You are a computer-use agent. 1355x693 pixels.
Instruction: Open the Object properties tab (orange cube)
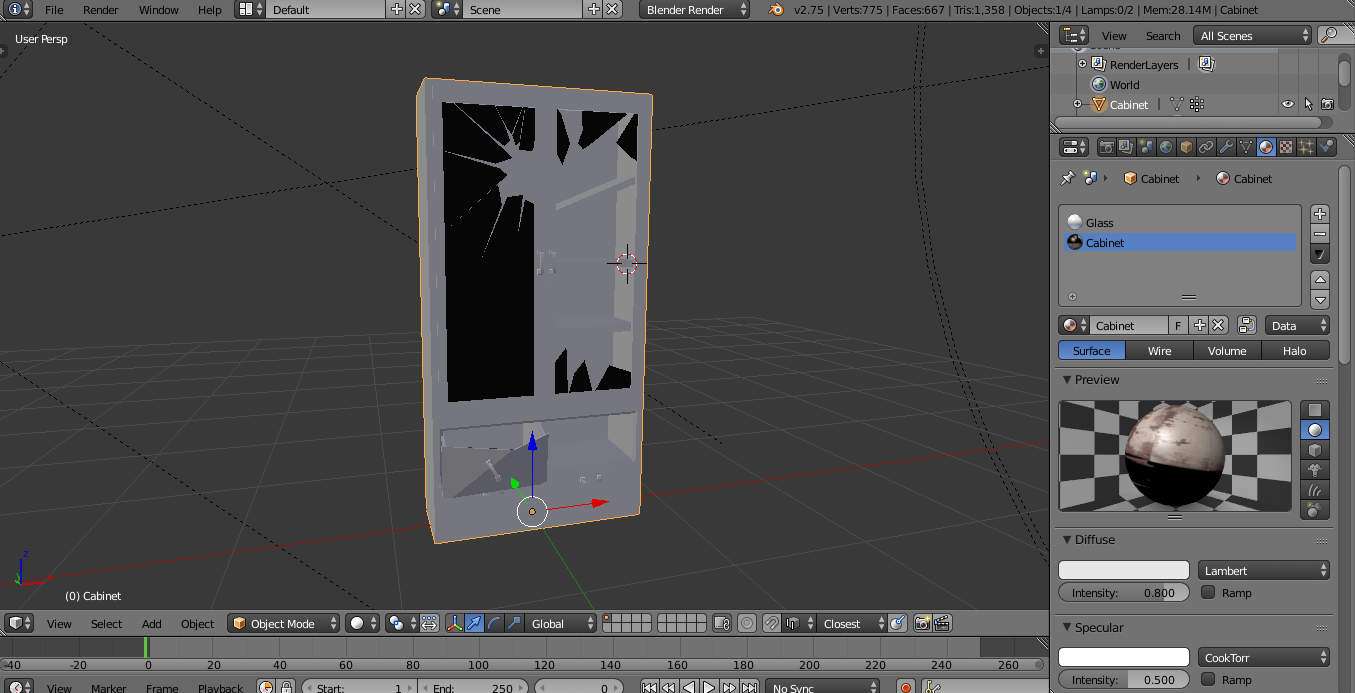point(1186,147)
